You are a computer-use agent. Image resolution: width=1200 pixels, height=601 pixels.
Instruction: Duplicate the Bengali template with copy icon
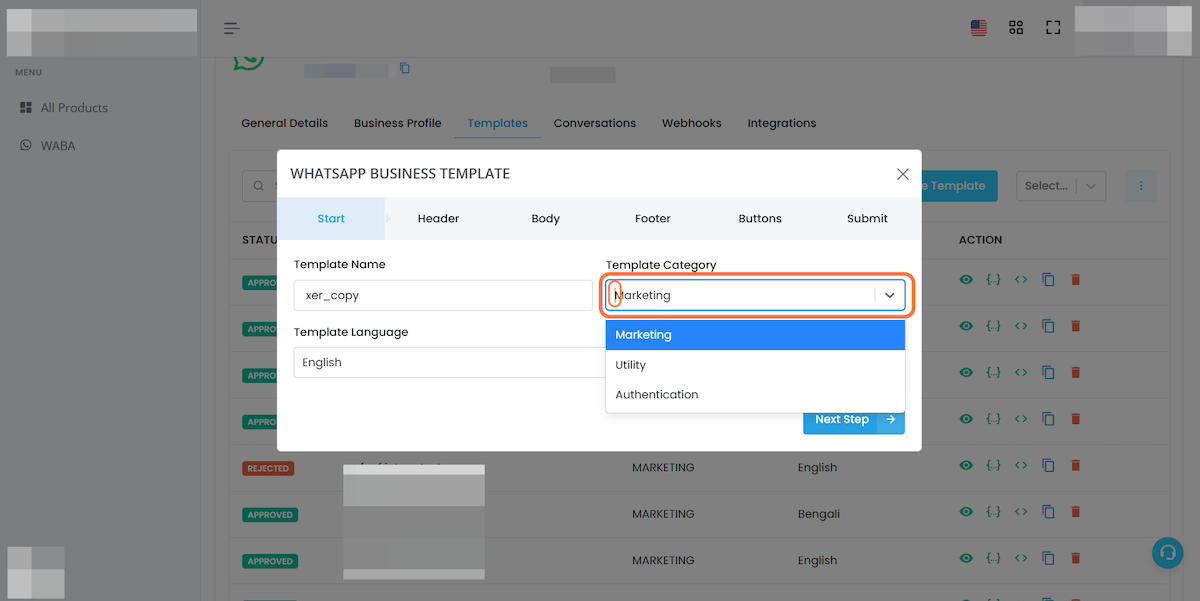tap(1048, 512)
